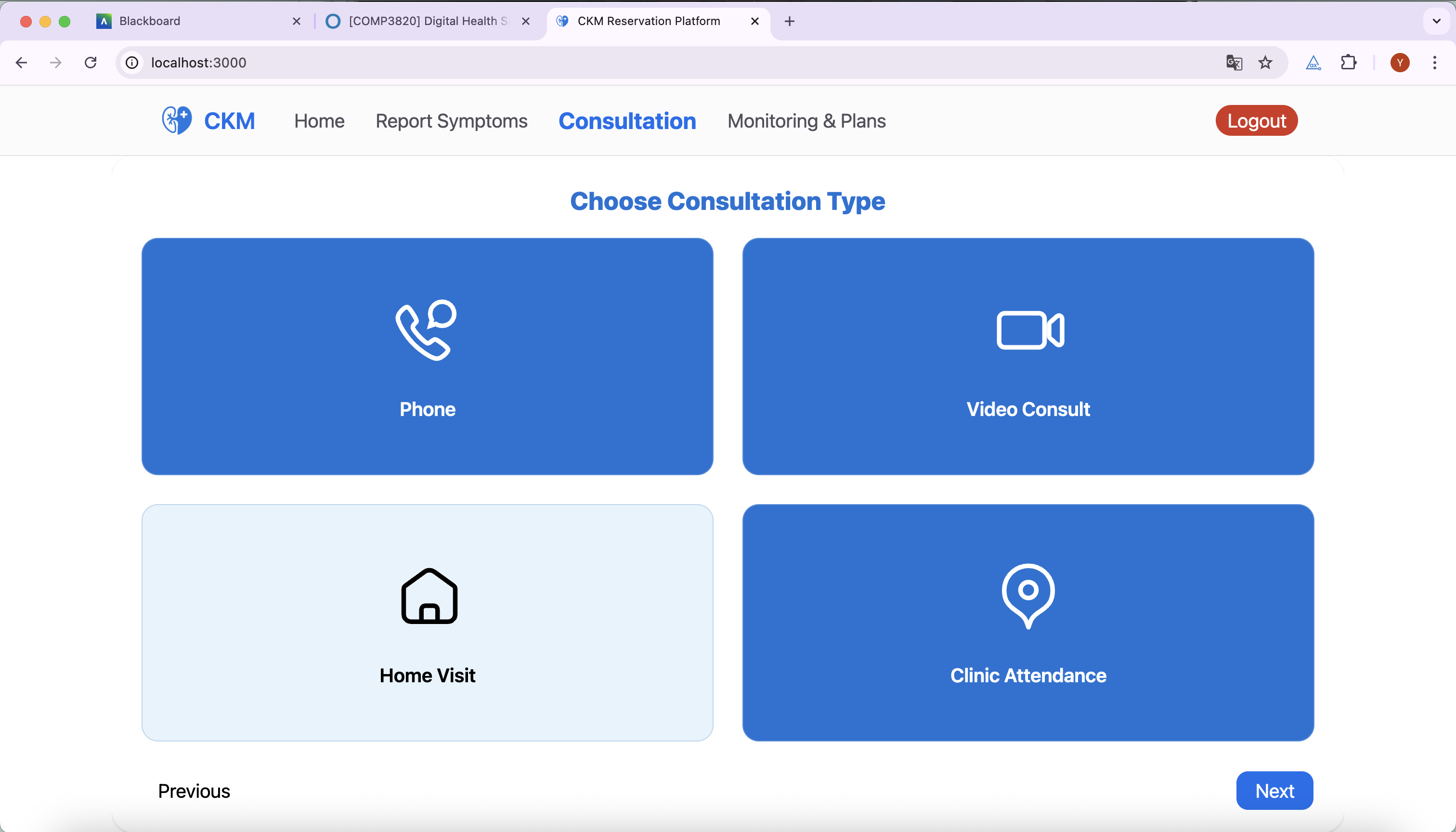Click the house icon for Home Visit
The height and width of the screenshot is (832, 1456).
(x=429, y=596)
